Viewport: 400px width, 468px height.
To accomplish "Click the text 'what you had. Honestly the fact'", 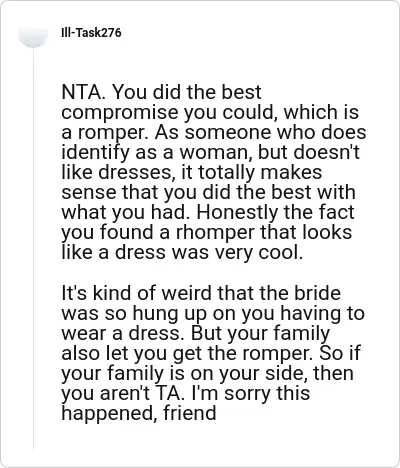I will (208, 212).
